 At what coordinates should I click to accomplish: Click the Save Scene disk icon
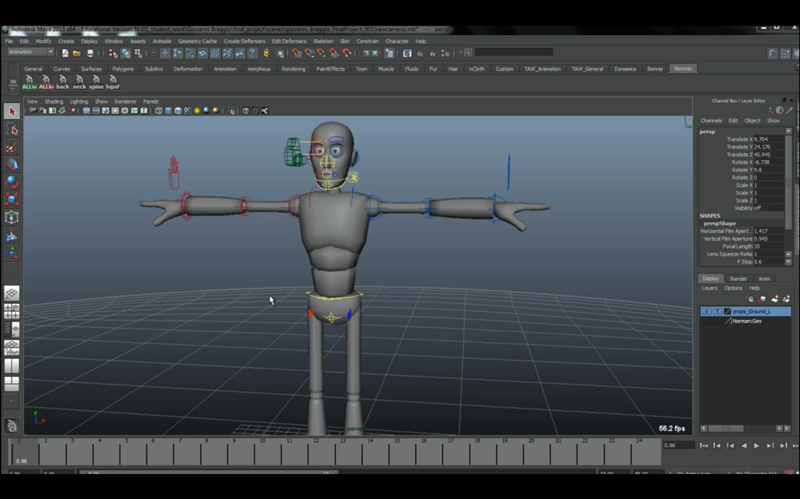point(90,53)
